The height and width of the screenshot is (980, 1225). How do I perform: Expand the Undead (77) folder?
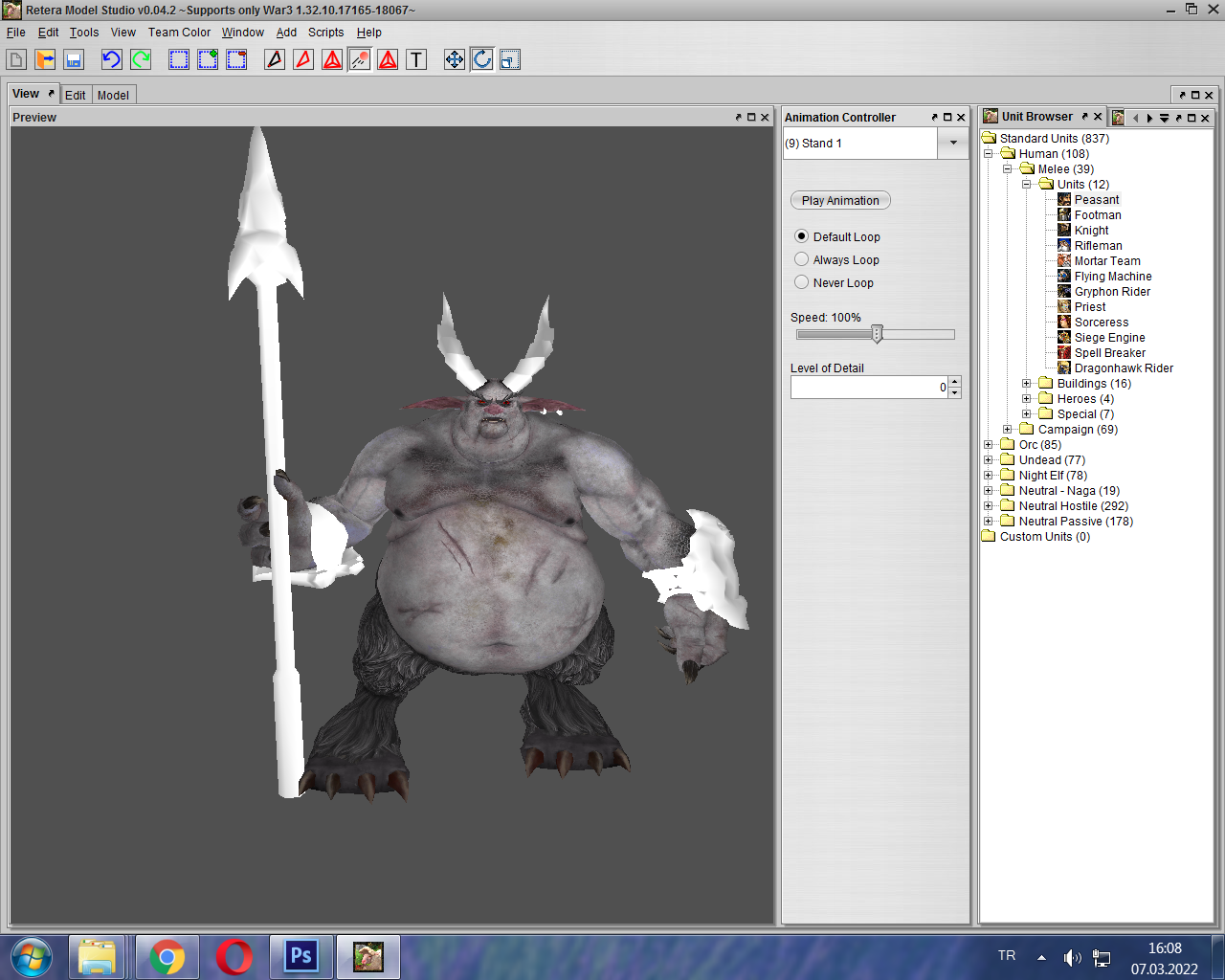tap(989, 459)
